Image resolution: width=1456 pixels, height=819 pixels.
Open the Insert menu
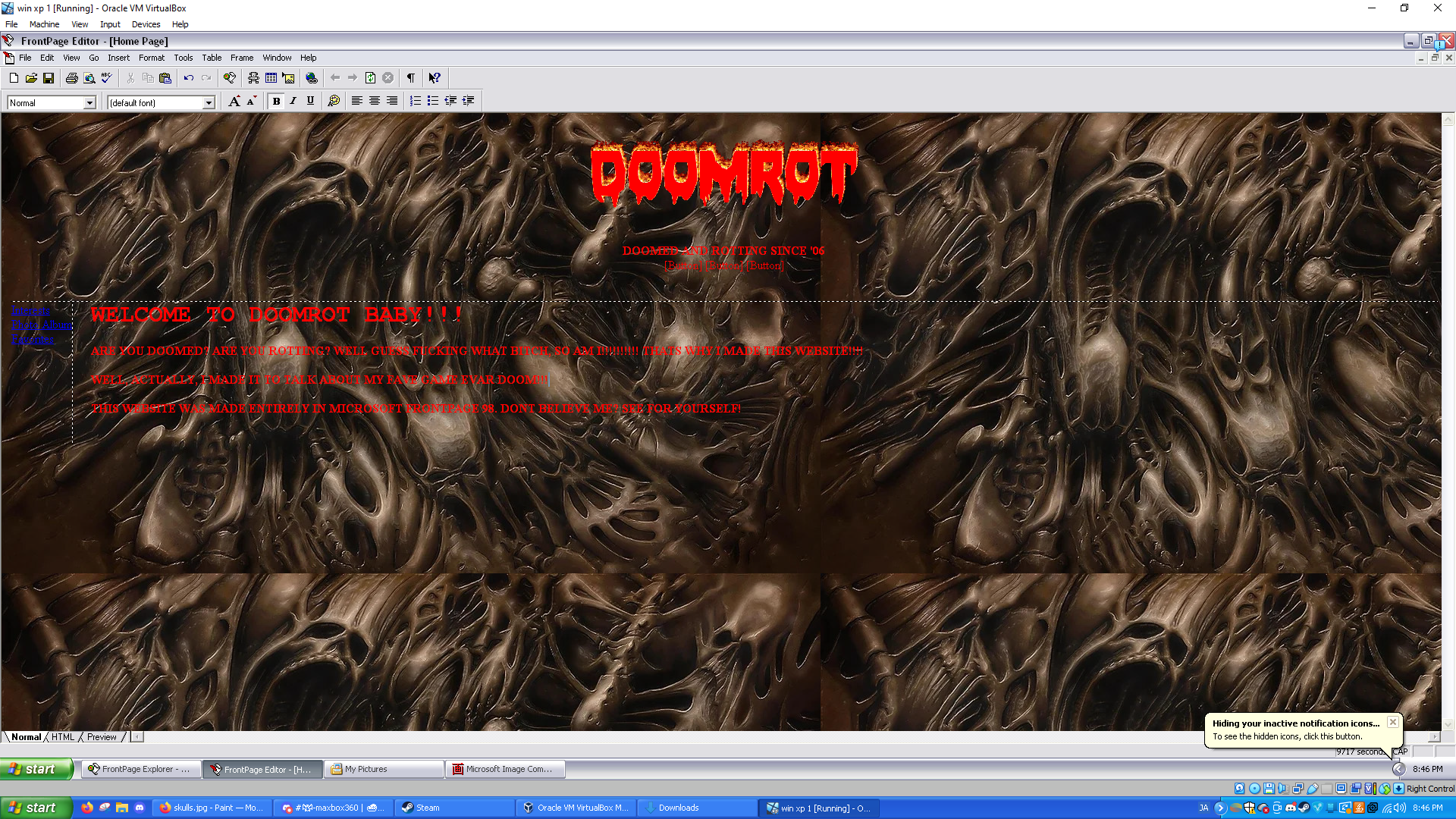(x=118, y=58)
